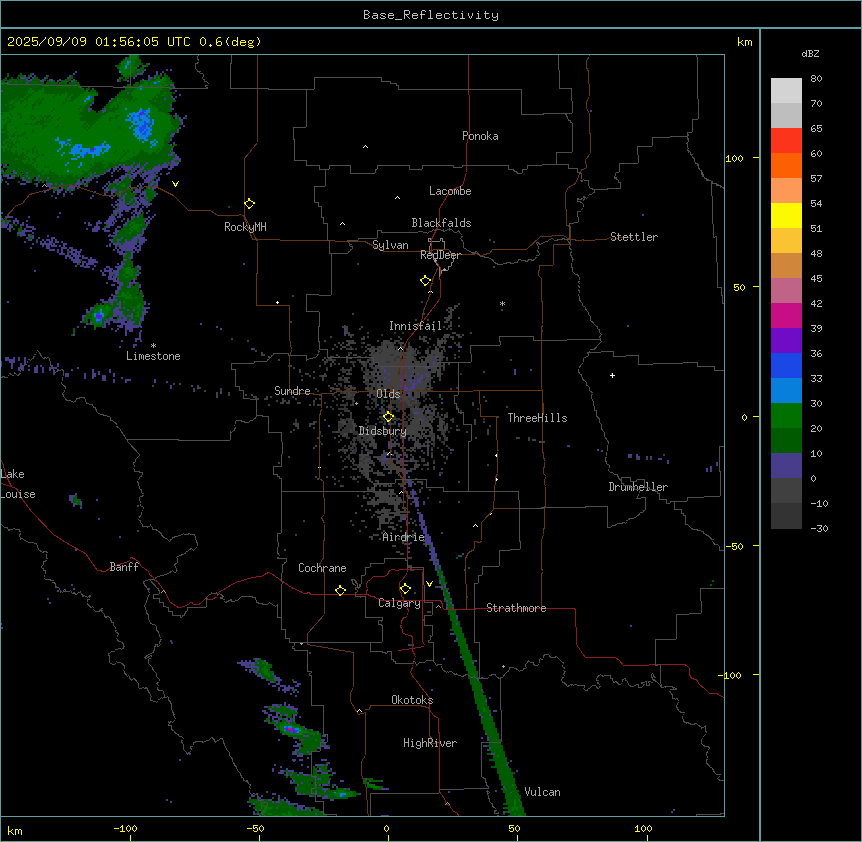Image resolution: width=862 pixels, height=842 pixels.
Task: Click the Drumheller label
Action: 638,487
